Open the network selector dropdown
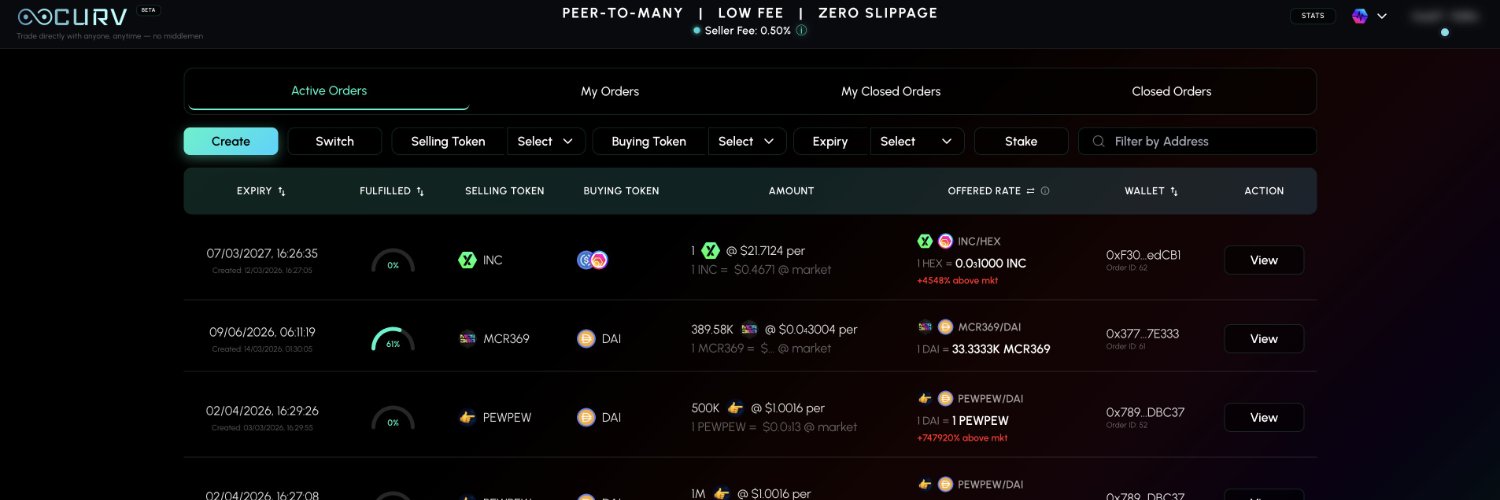Screen dimensions: 1500x500 coord(1369,16)
